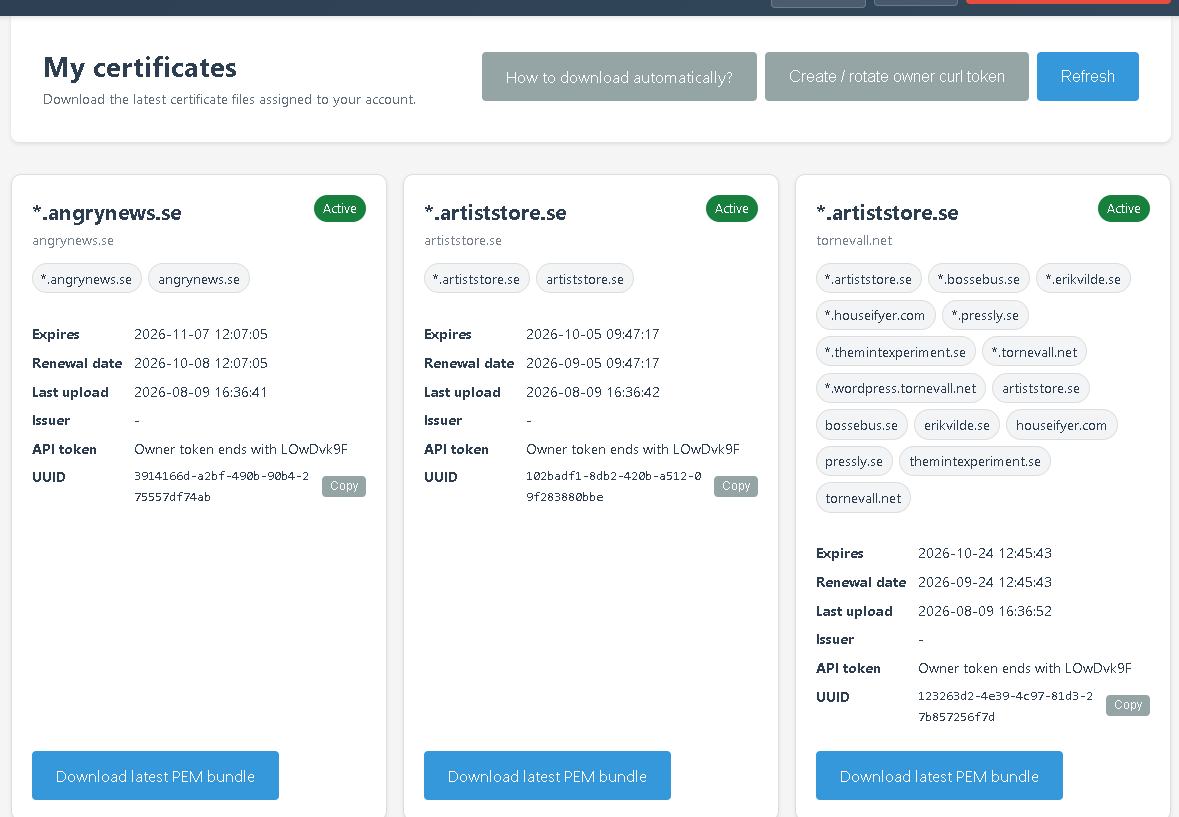The height and width of the screenshot is (817, 1179).
Task: Click the *.angrynews.se card title
Action: click(107, 213)
